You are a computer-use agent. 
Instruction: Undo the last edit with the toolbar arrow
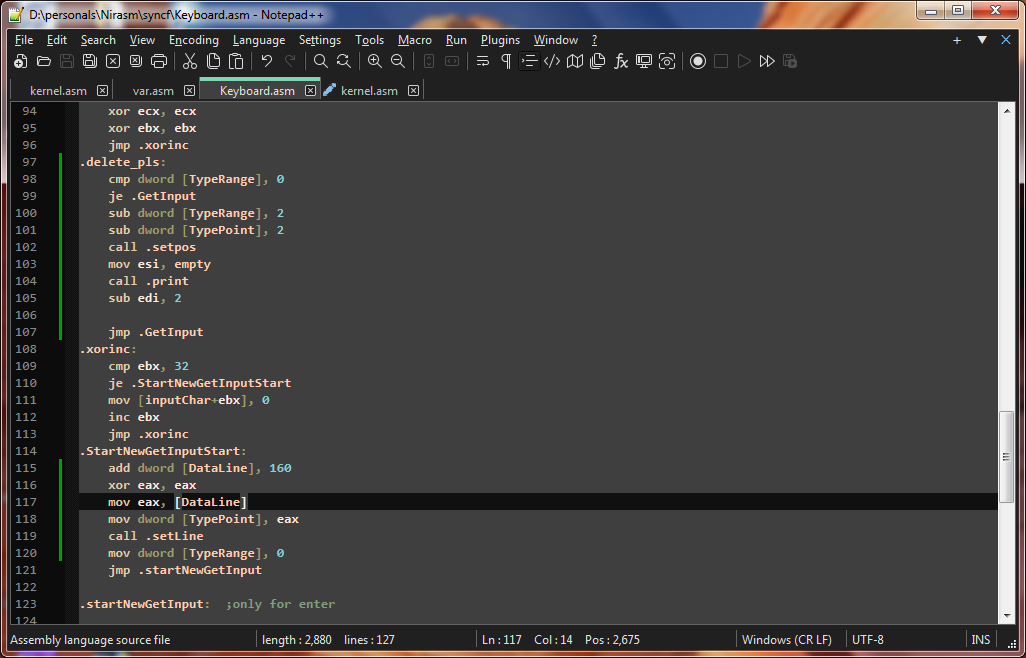[x=266, y=61]
